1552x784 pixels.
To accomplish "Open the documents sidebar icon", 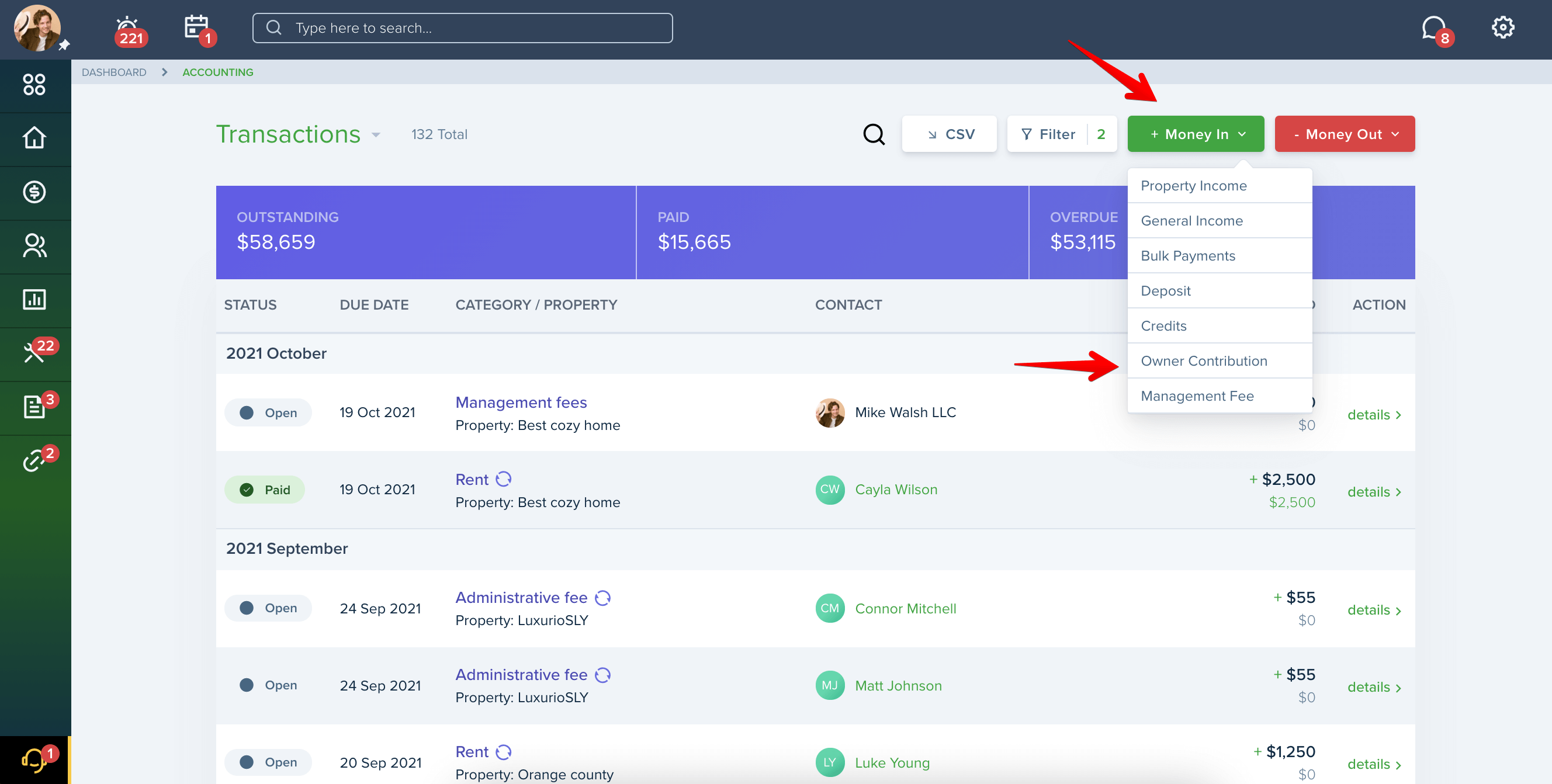I will click(34, 407).
